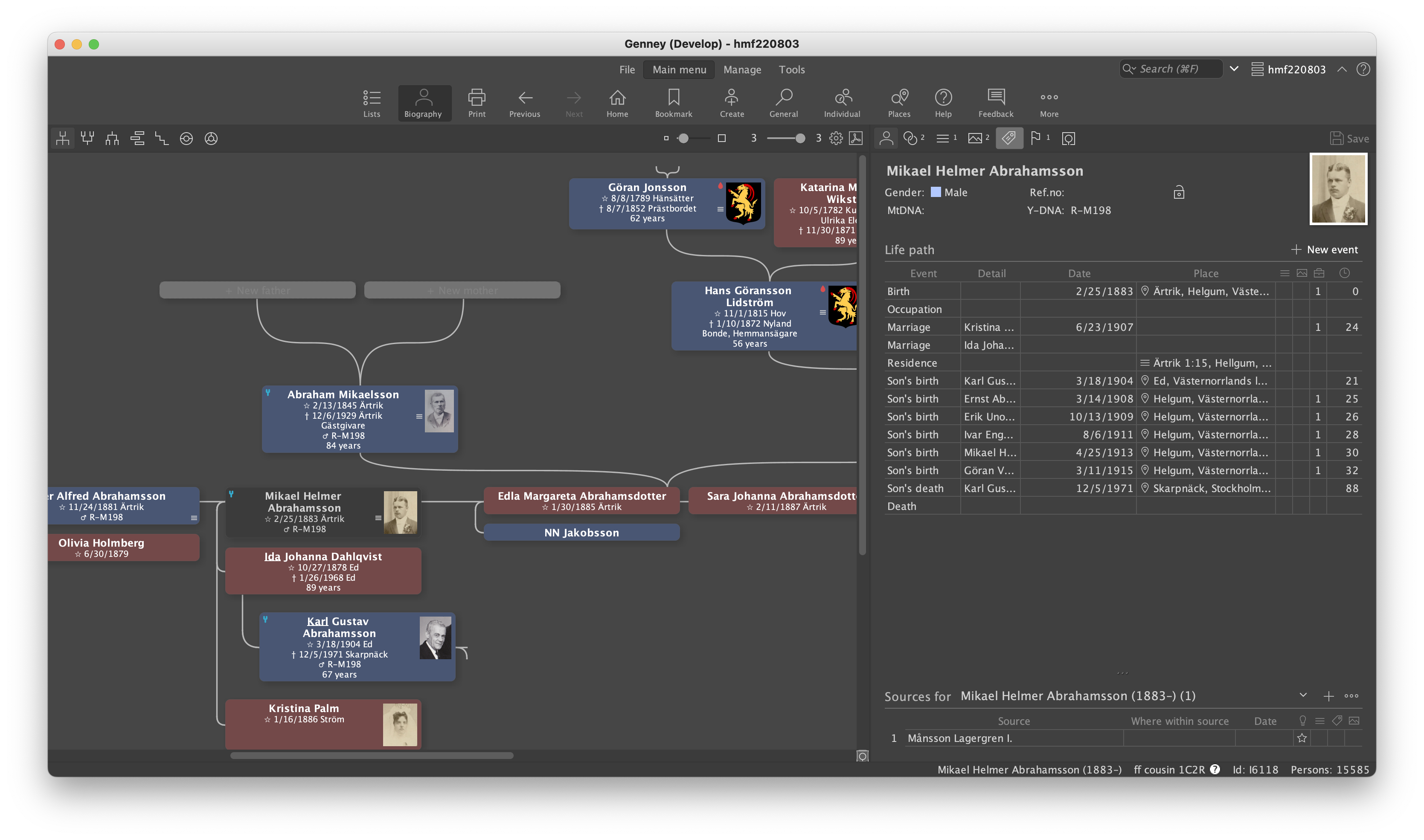Click the flag icon in person panel

[x=1036, y=138]
